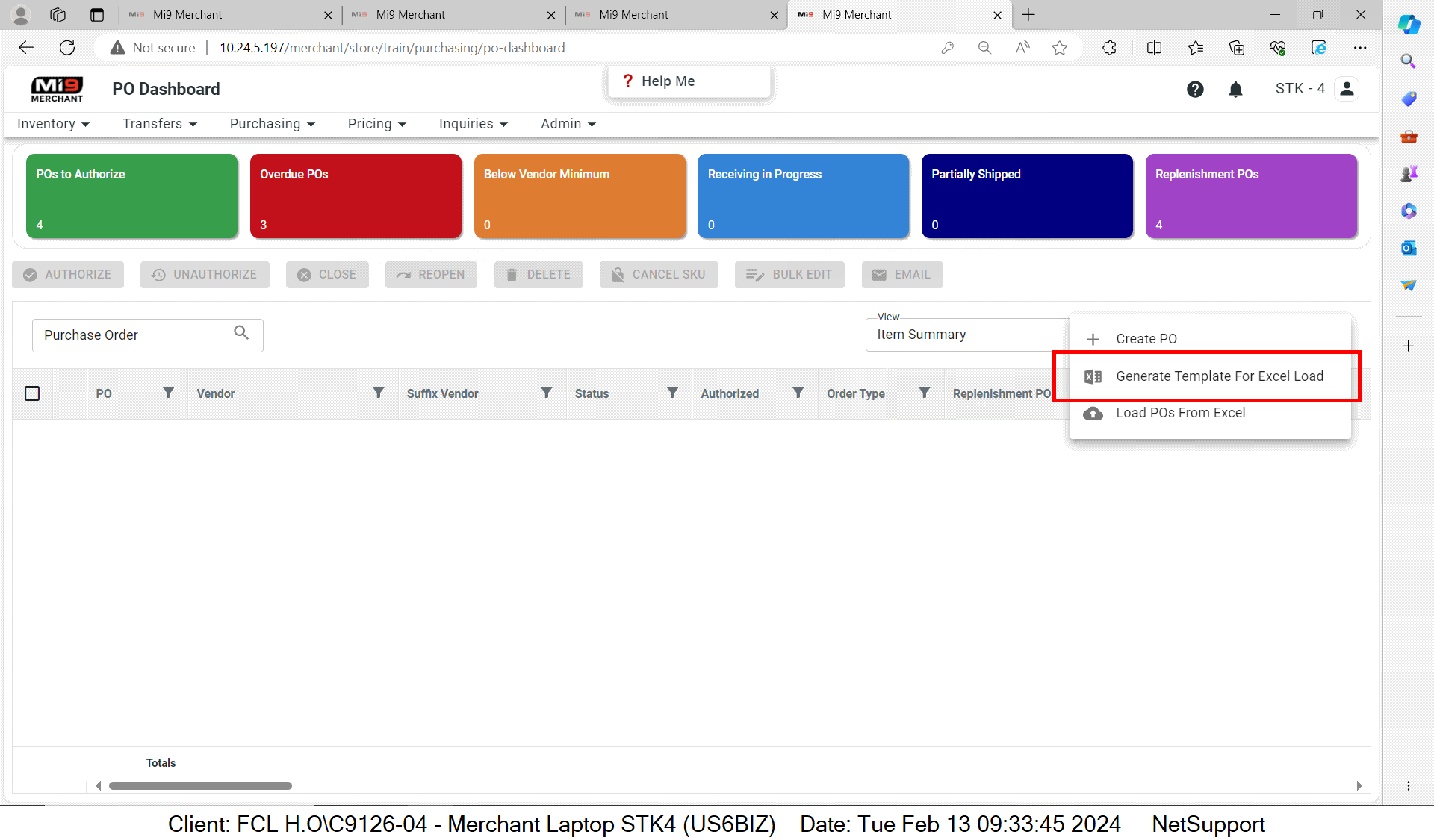Screen dimensions: 1434x840
Task: Refresh the browser page
Action: 67,48
